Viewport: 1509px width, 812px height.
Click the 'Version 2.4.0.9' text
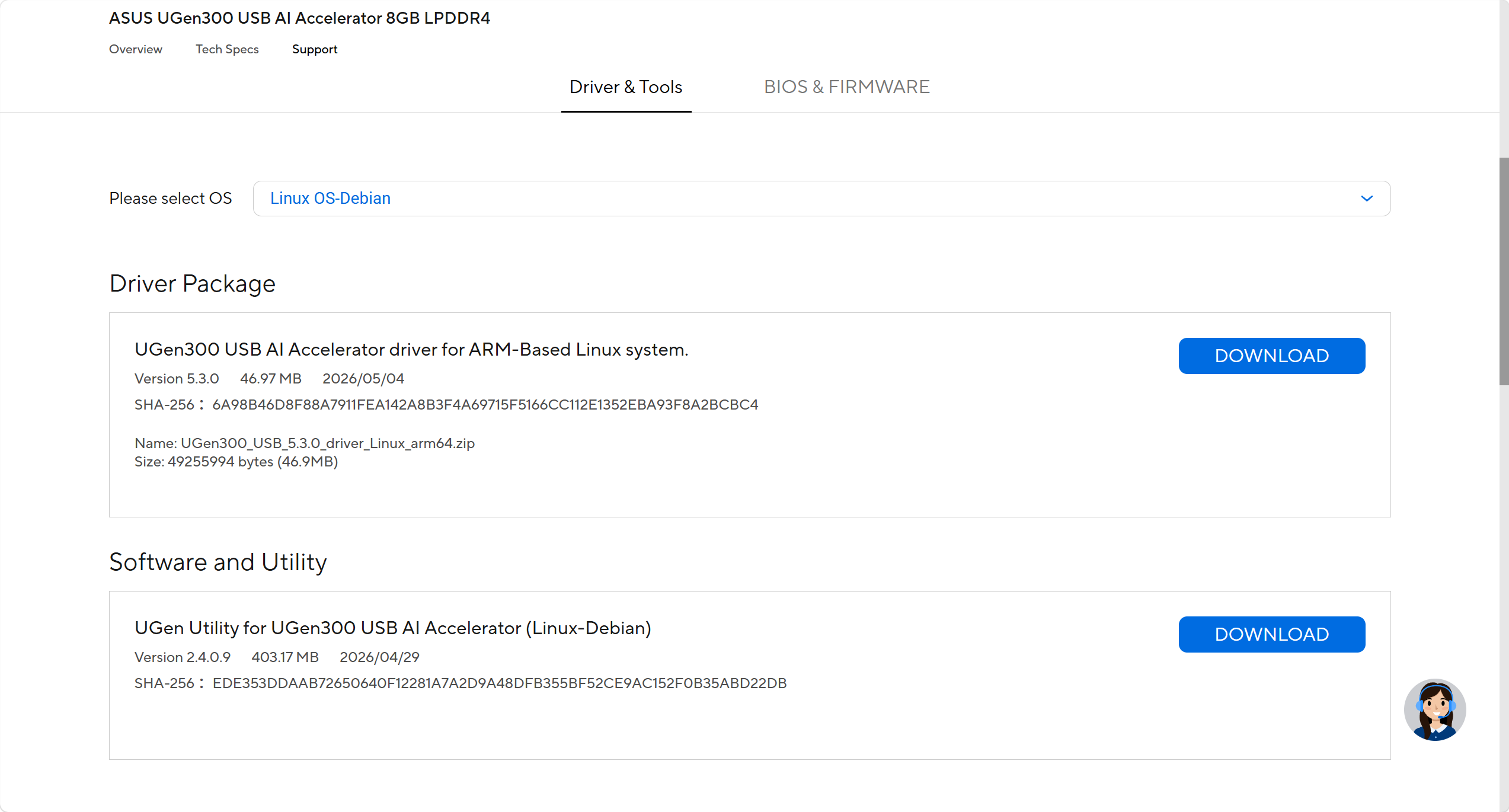[183, 657]
